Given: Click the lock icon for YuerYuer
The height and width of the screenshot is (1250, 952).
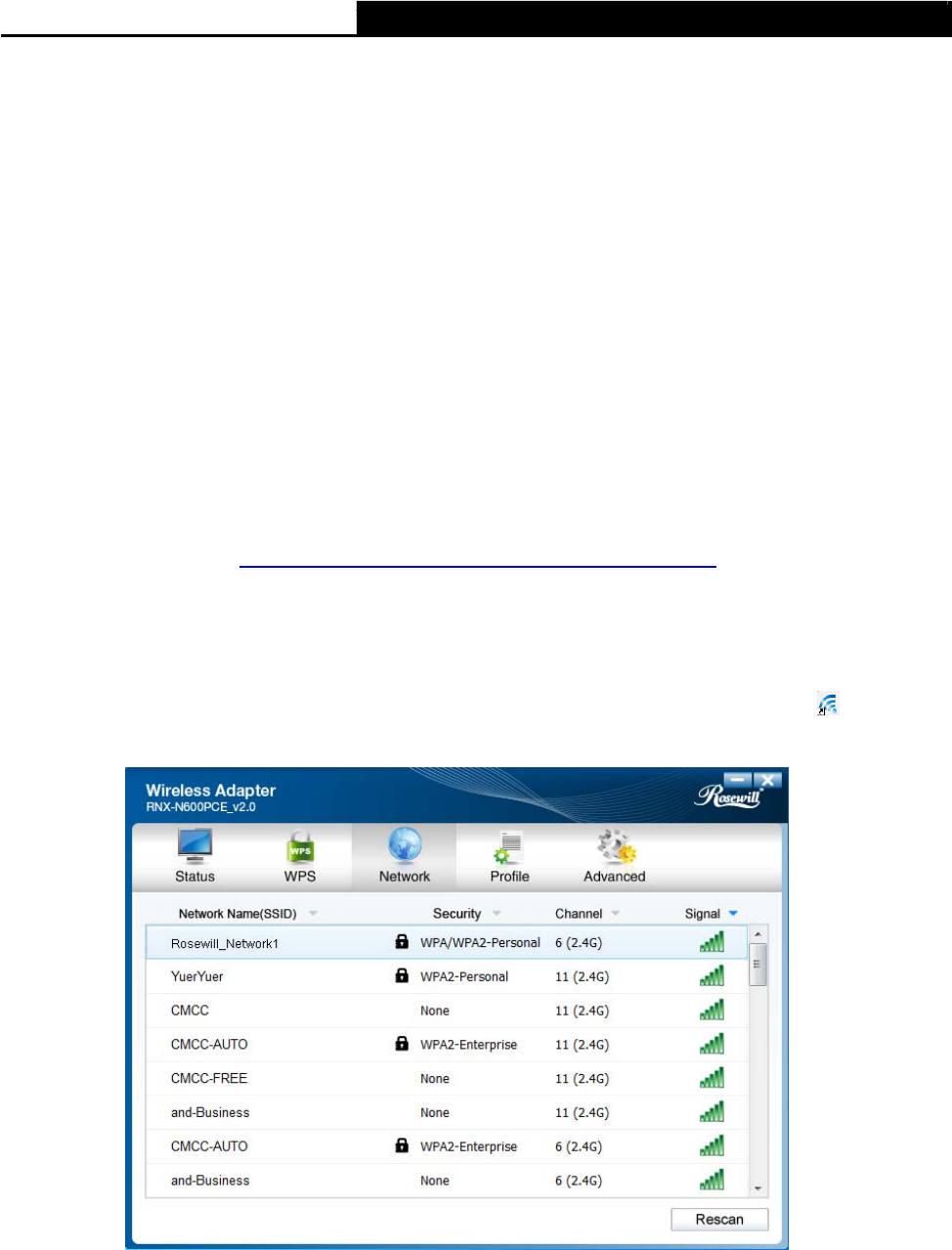Looking at the screenshot, I should tap(402, 975).
